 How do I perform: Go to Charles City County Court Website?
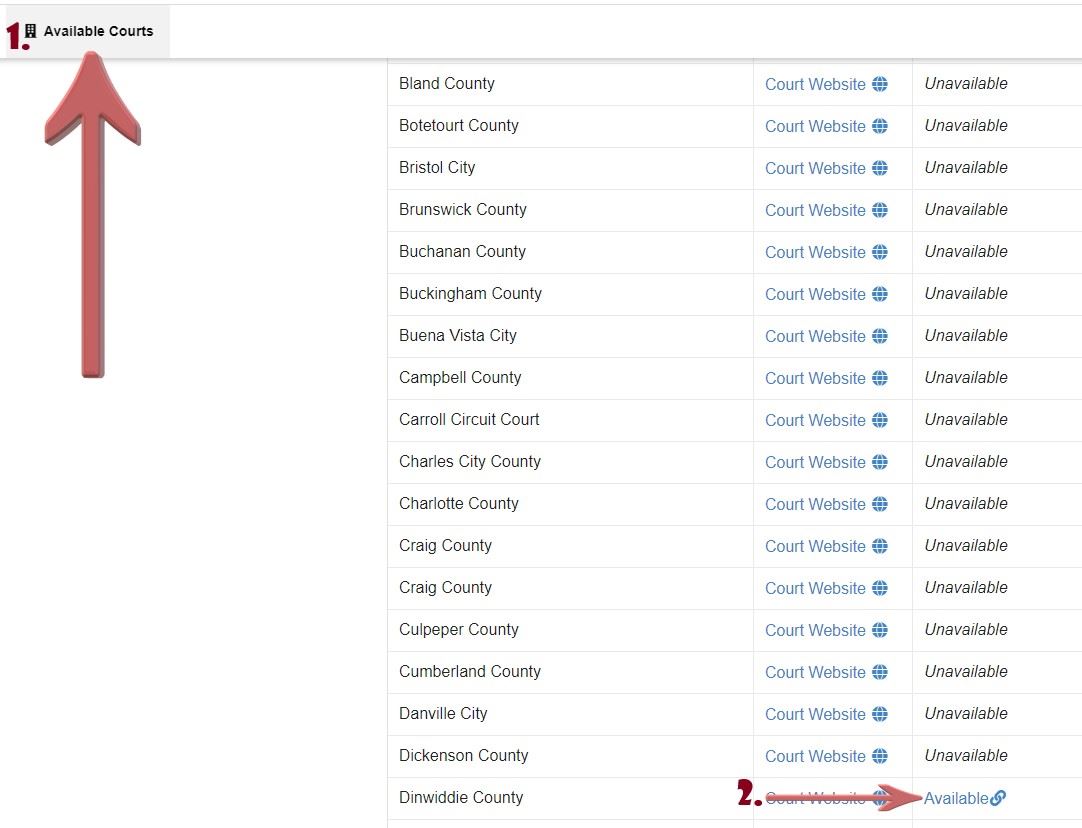pos(815,462)
